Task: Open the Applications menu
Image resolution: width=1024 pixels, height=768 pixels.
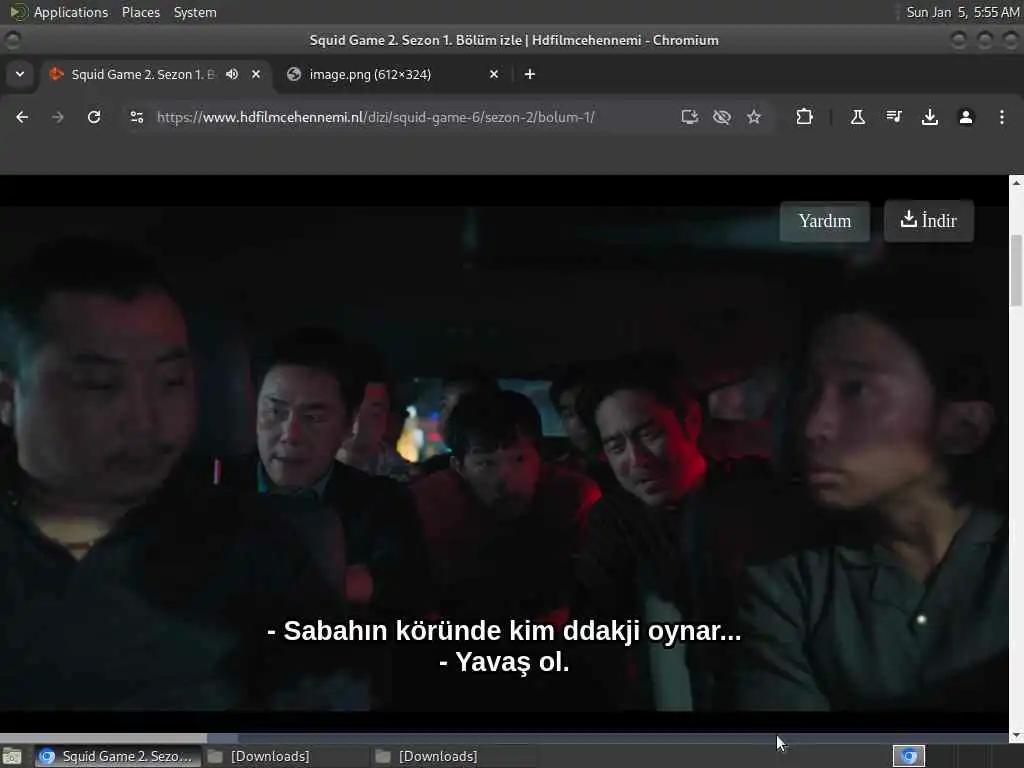Action: pos(71,12)
